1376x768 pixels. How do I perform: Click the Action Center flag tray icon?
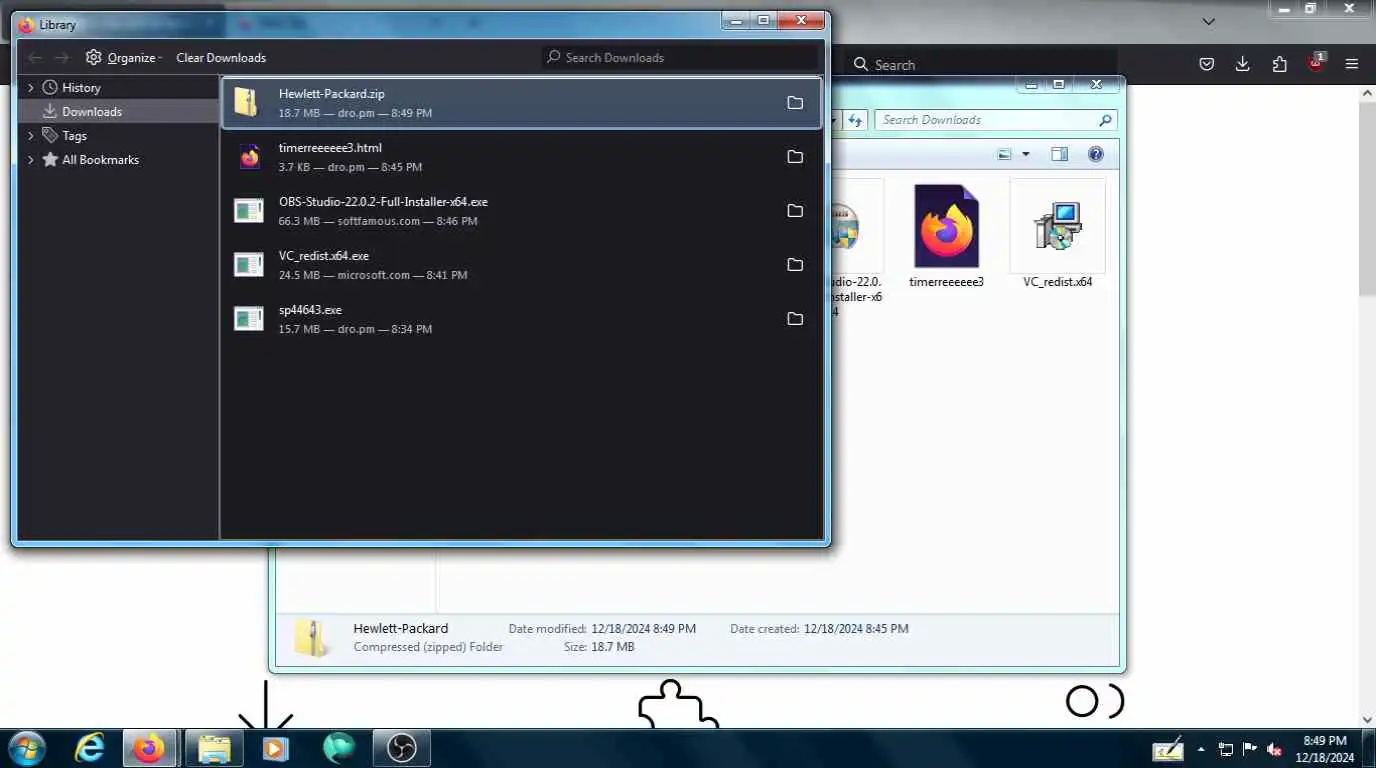(1250, 749)
